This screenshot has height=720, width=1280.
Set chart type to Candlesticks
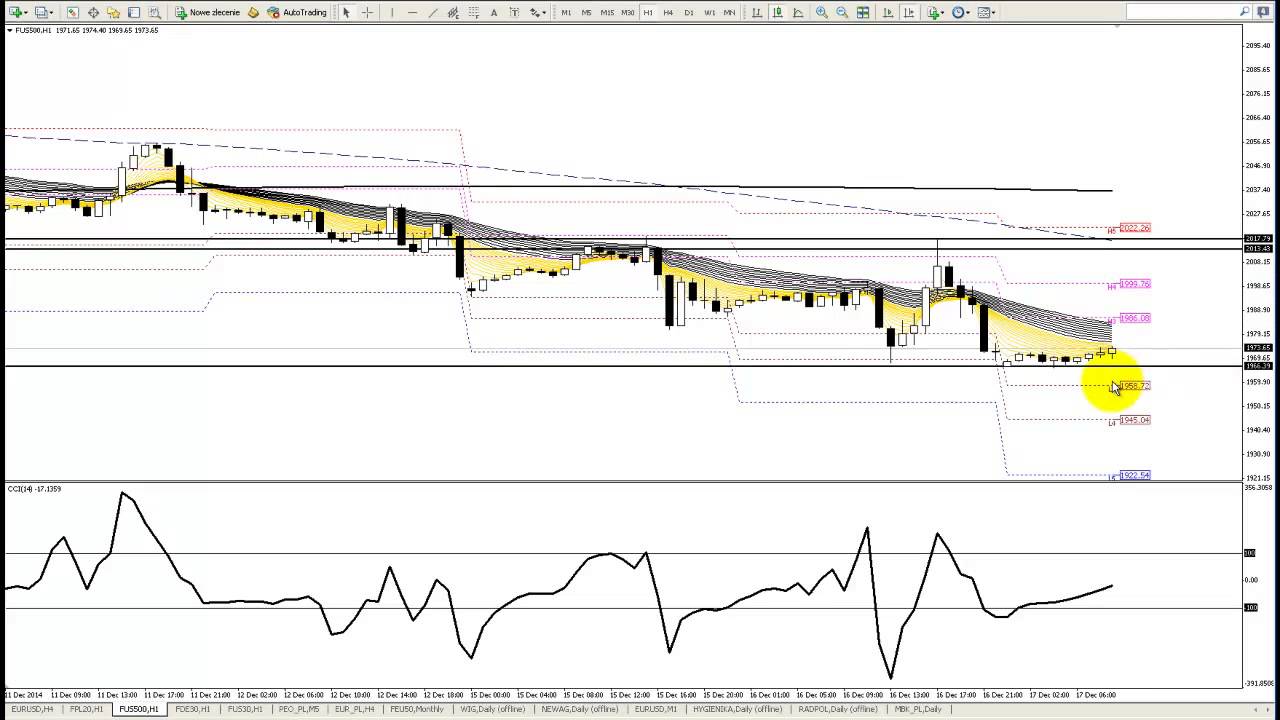(x=777, y=12)
